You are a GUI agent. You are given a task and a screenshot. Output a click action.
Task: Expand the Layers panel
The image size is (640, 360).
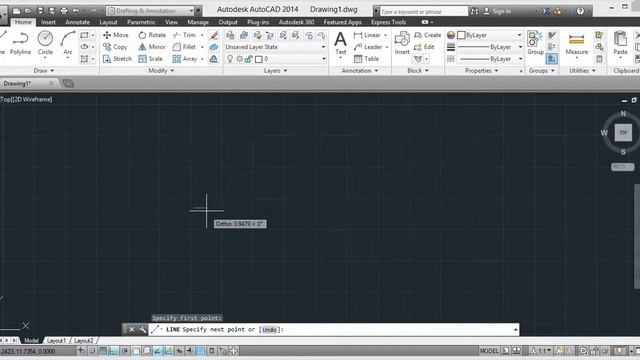tap(276, 71)
